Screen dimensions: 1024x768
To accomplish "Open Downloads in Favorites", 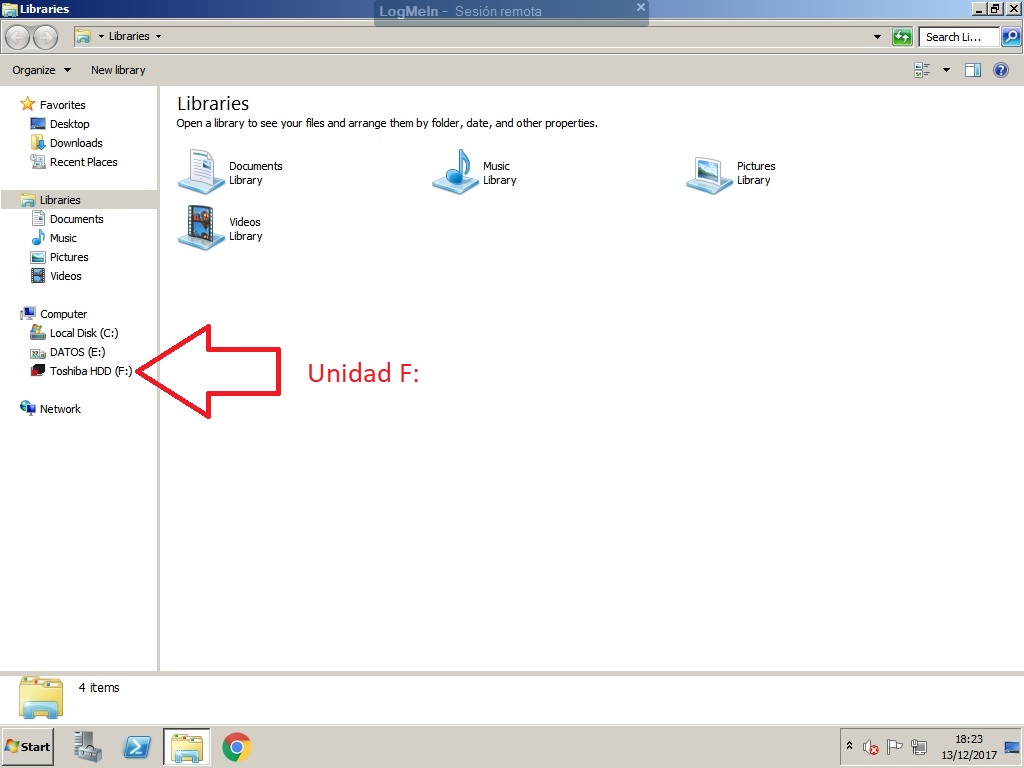I will pos(67,143).
